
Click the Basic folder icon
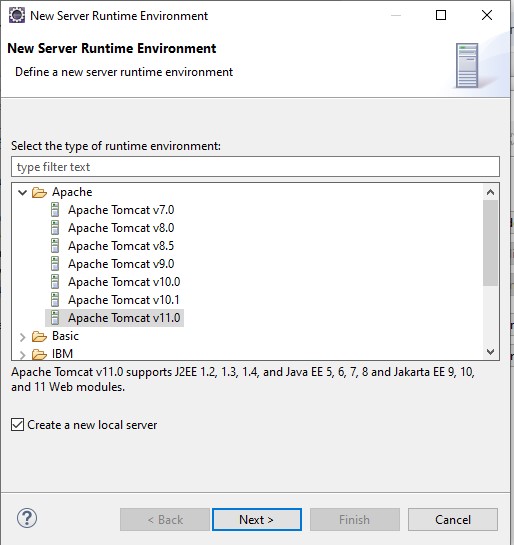(39, 336)
